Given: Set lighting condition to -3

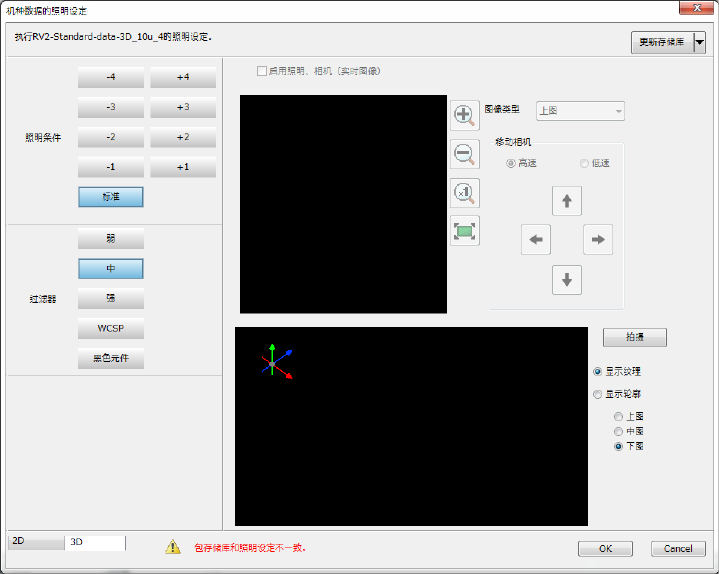Looking at the screenshot, I should pyautogui.click(x=111, y=107).
